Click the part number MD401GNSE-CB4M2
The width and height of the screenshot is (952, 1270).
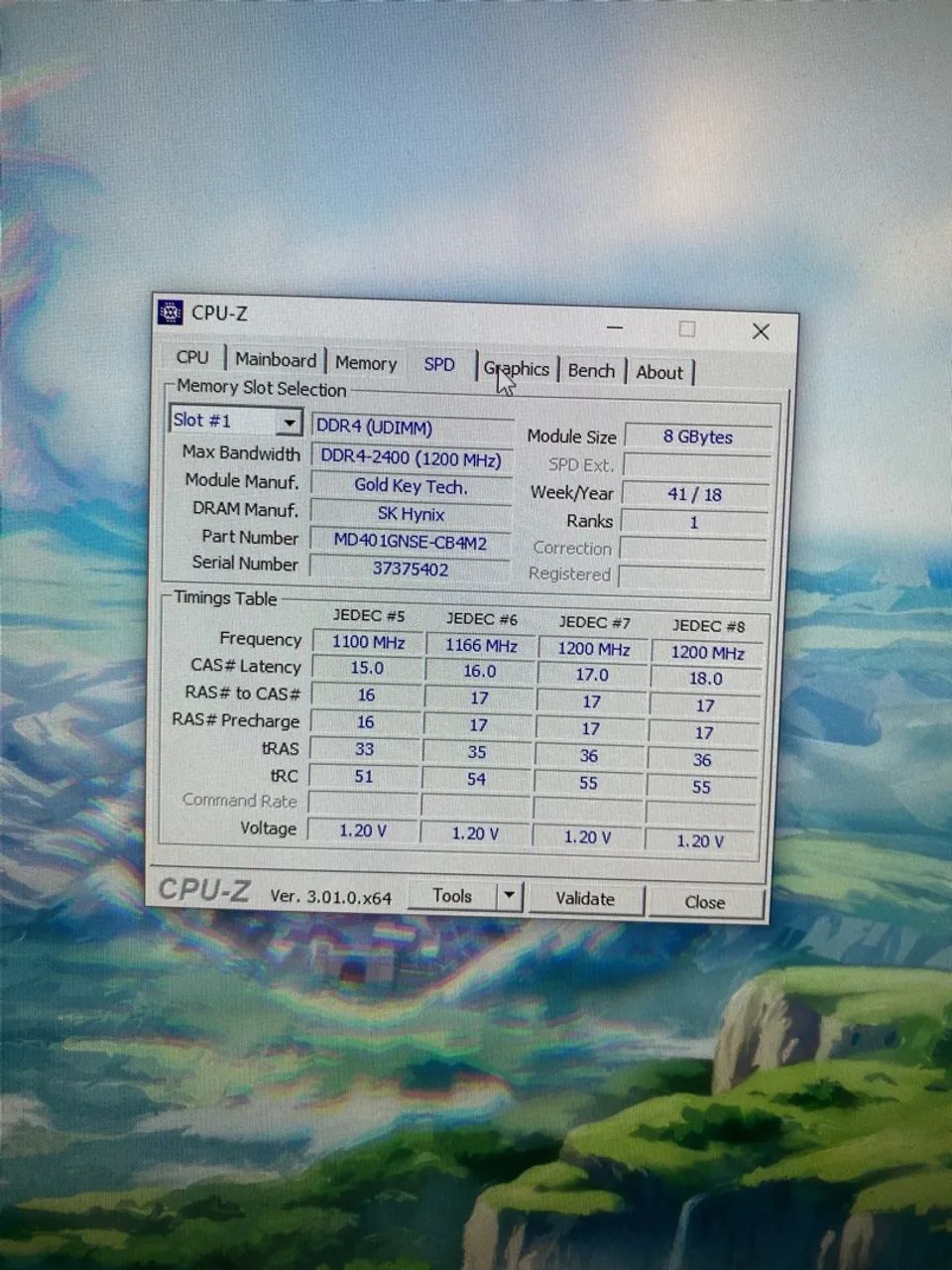pos(410,542)
